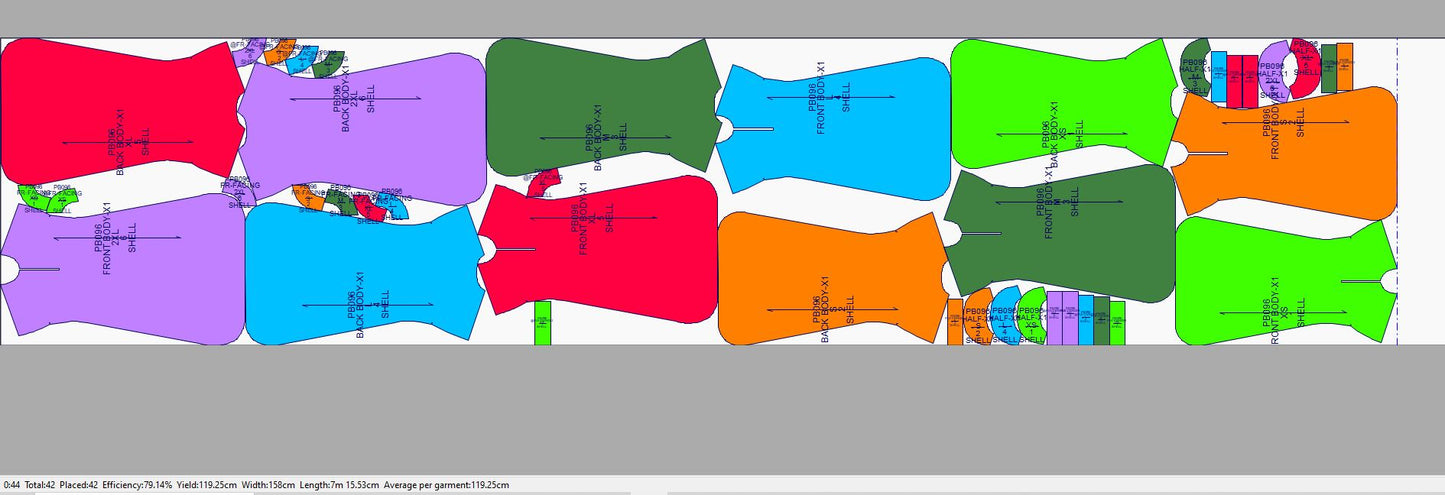Click the light green strip below red Front Body
This screenshot has height=495, width=1445.
pos(542,322)
